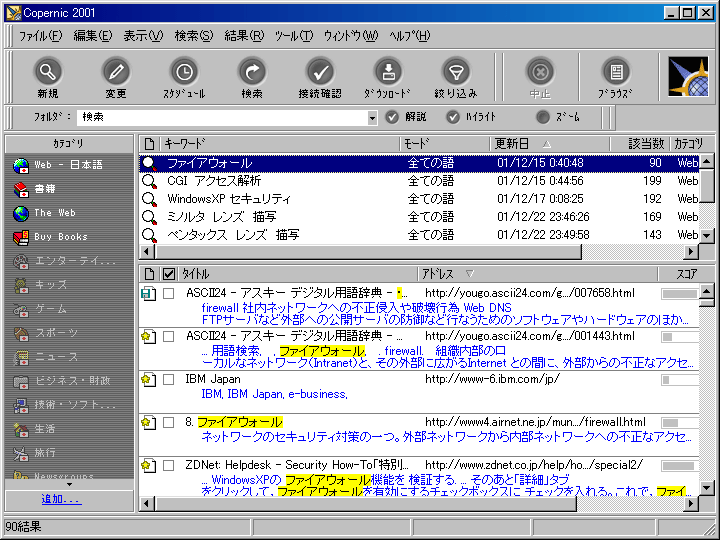Select the 生活 category
Image resolution: width=720 pixels, height=540 pixels.
(x=34, y=429)
